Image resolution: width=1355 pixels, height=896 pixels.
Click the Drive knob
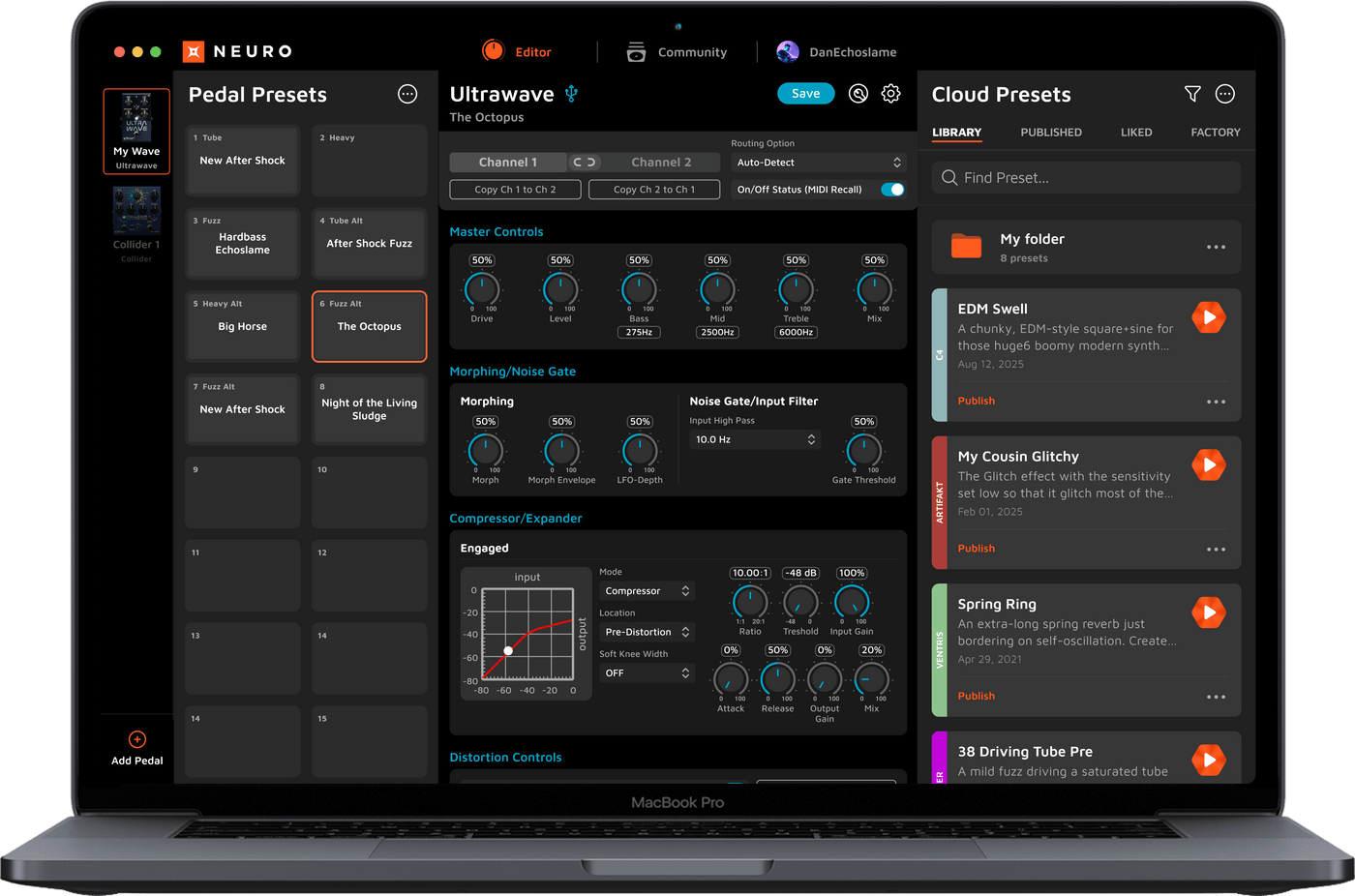tap(482, 288)
